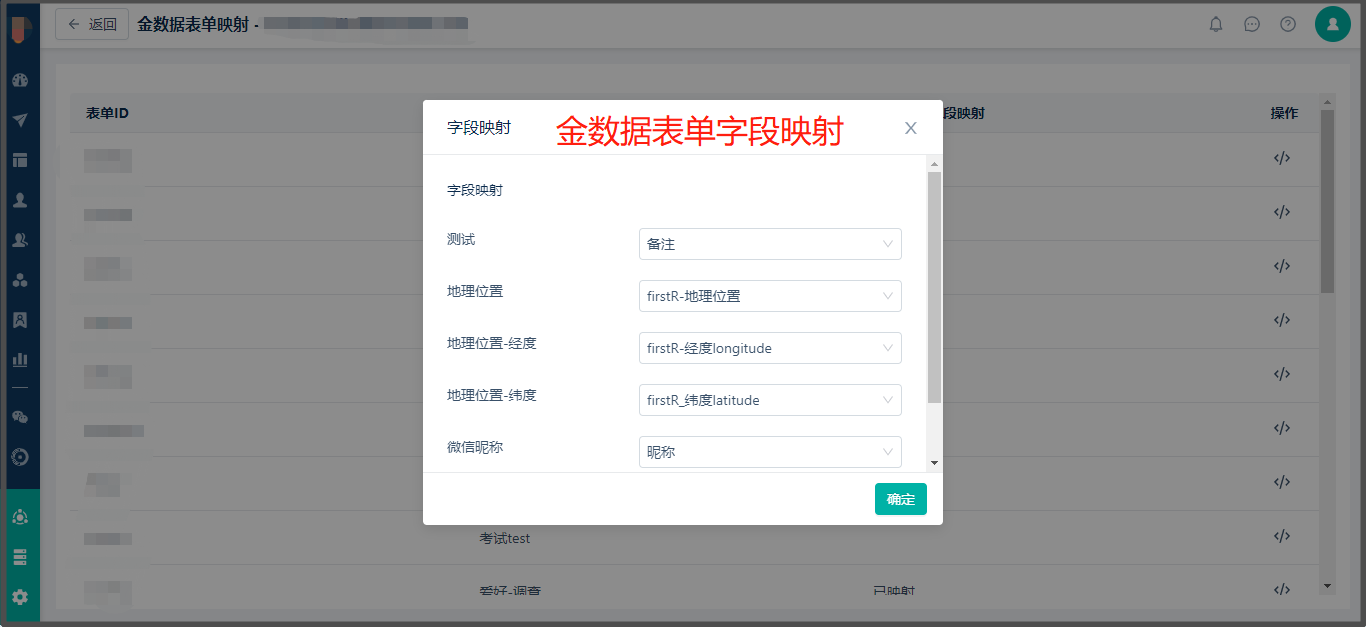1366x627 pixels.
Task: Click the code icon in the 考试test row
Action: (1282, 536)
